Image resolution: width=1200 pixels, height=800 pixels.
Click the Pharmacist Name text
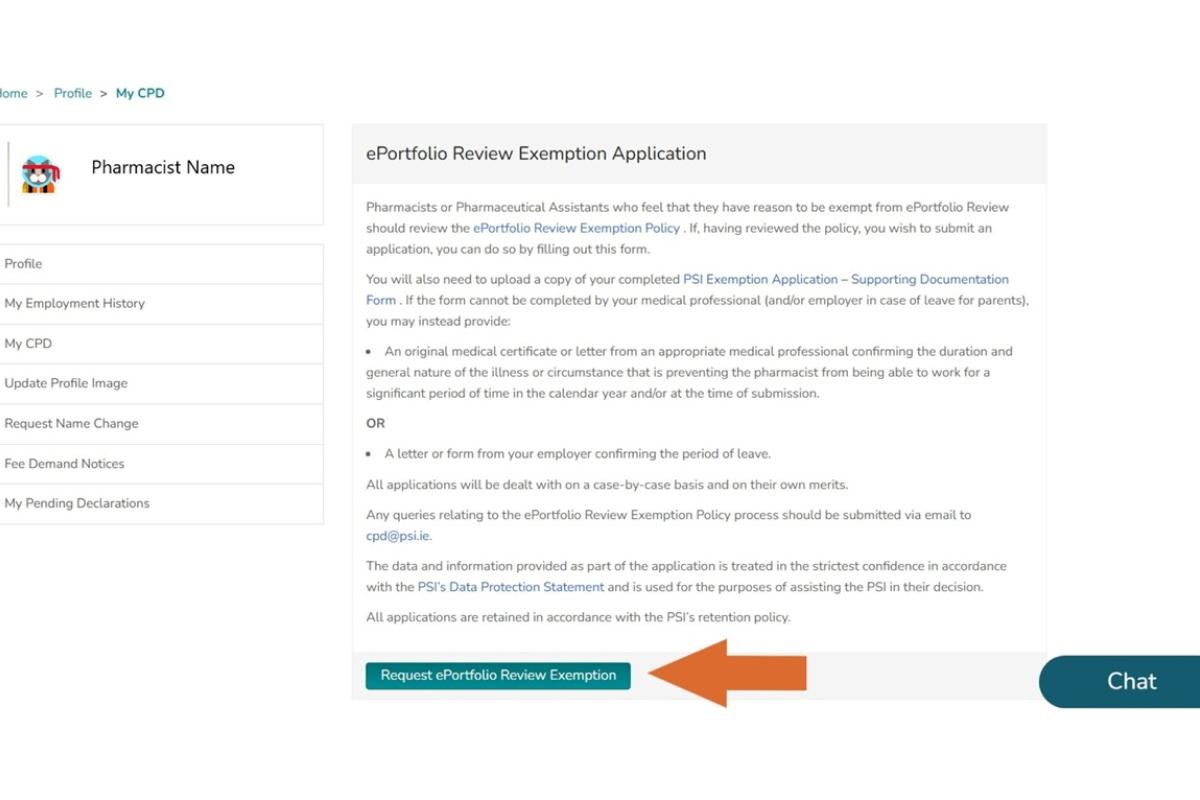pyautogui.click(x=163, y=168)
